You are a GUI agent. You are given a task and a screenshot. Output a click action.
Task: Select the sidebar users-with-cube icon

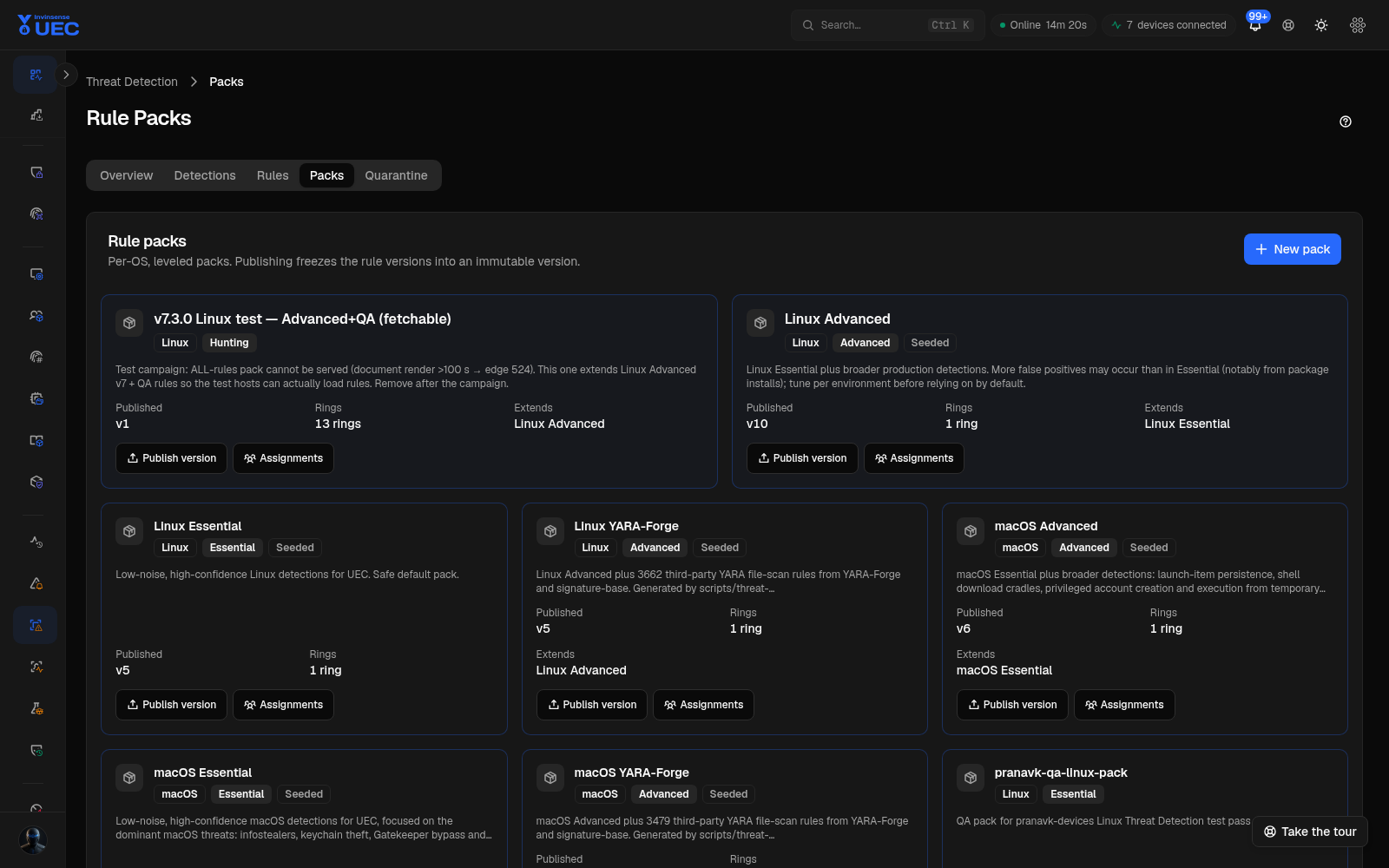(x=36, y=315)
